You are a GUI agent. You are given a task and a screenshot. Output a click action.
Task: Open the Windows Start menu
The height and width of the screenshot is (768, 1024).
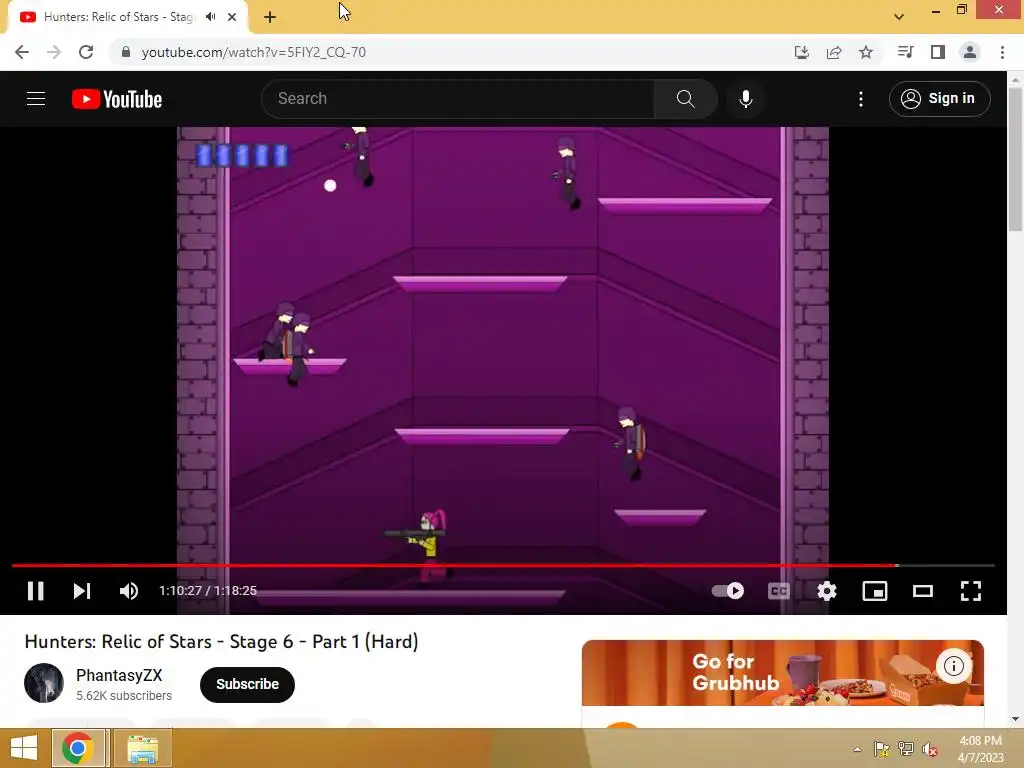24,748
